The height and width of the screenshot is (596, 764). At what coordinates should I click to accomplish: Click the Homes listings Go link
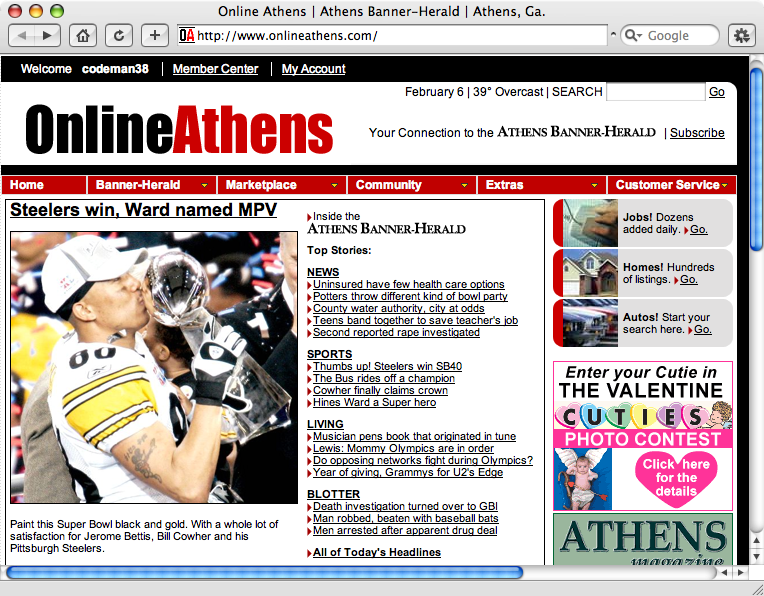pos(688,280)
